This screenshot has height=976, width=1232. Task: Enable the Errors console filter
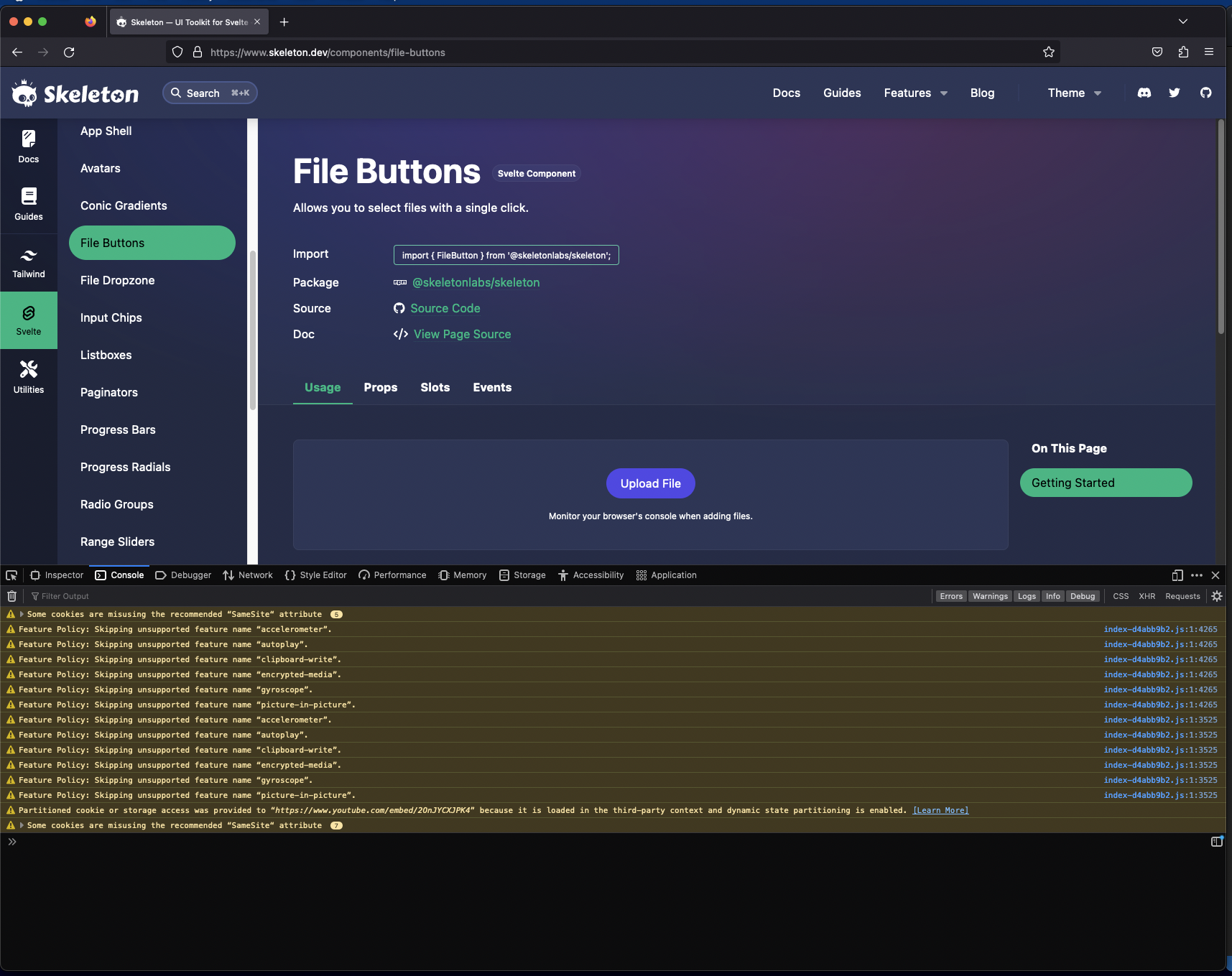950,595
